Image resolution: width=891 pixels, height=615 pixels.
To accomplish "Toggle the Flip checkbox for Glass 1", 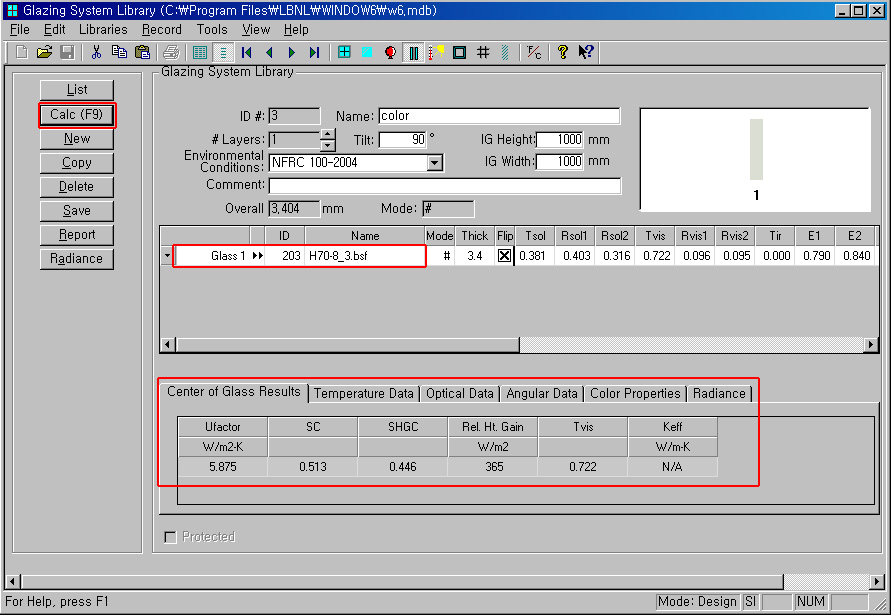I will tap(505, 256).
